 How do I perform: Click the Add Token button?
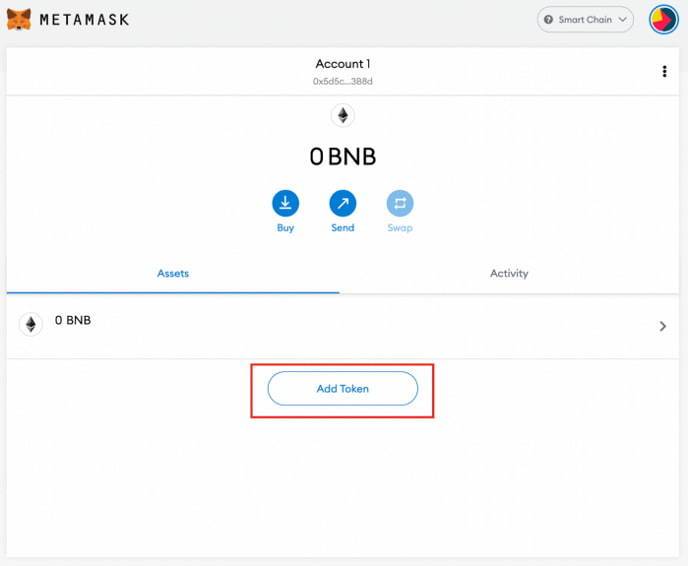(343, 389)
